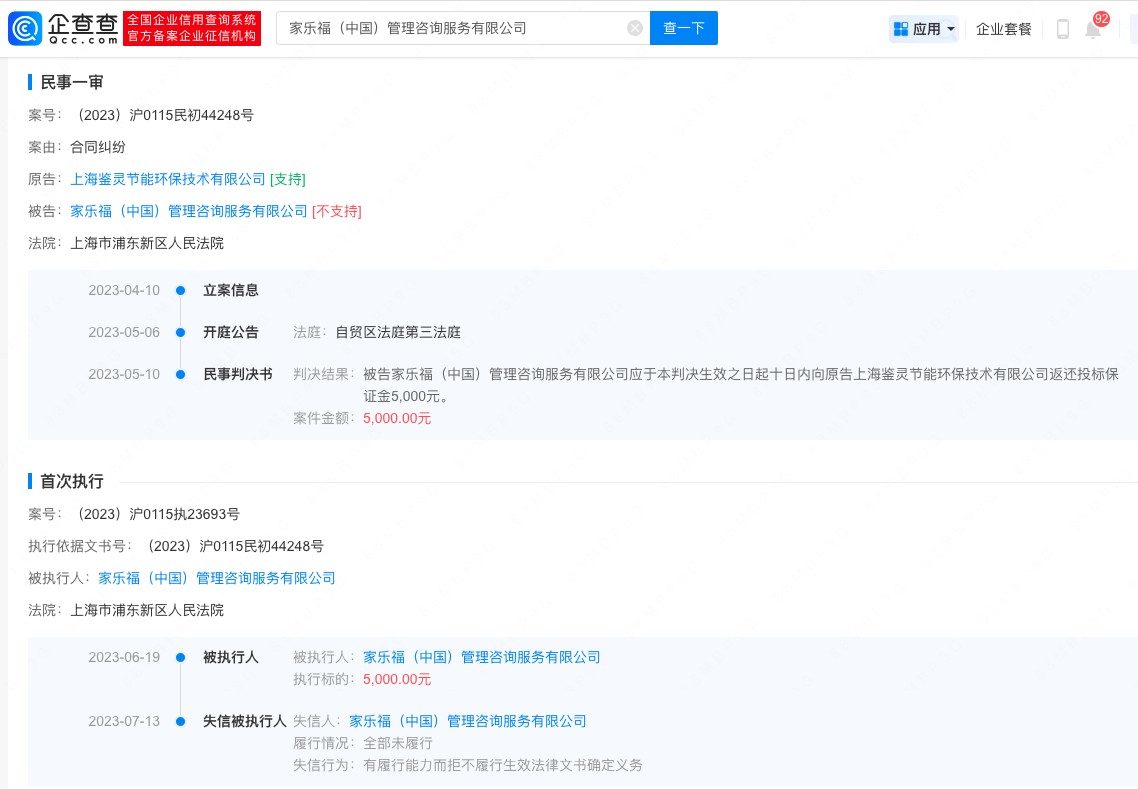Click the 执行标的 5,000.00元 value
Viewport: 1138px width, 789px height.
pos(397,679)
